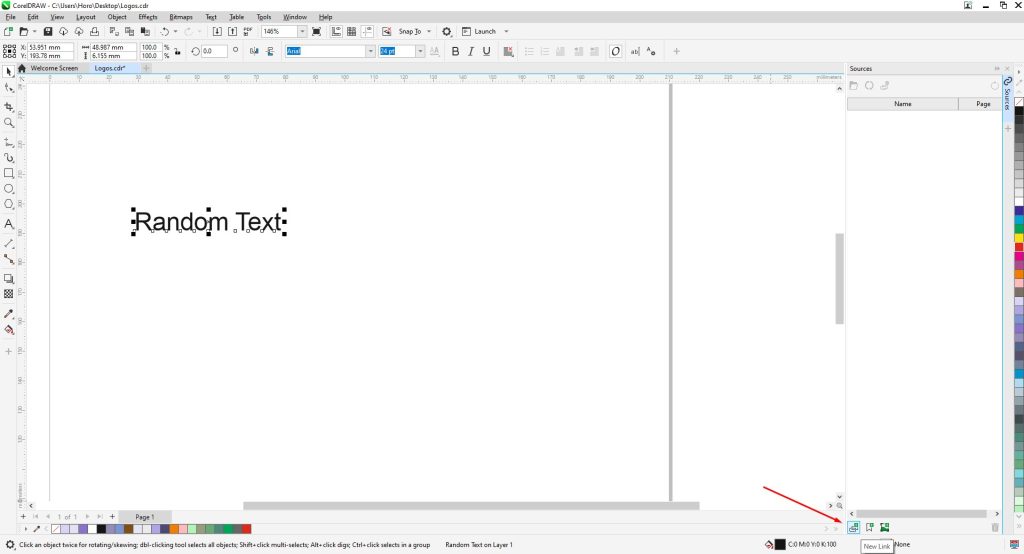Click the rotation angle input field

(x=214, y=51)
